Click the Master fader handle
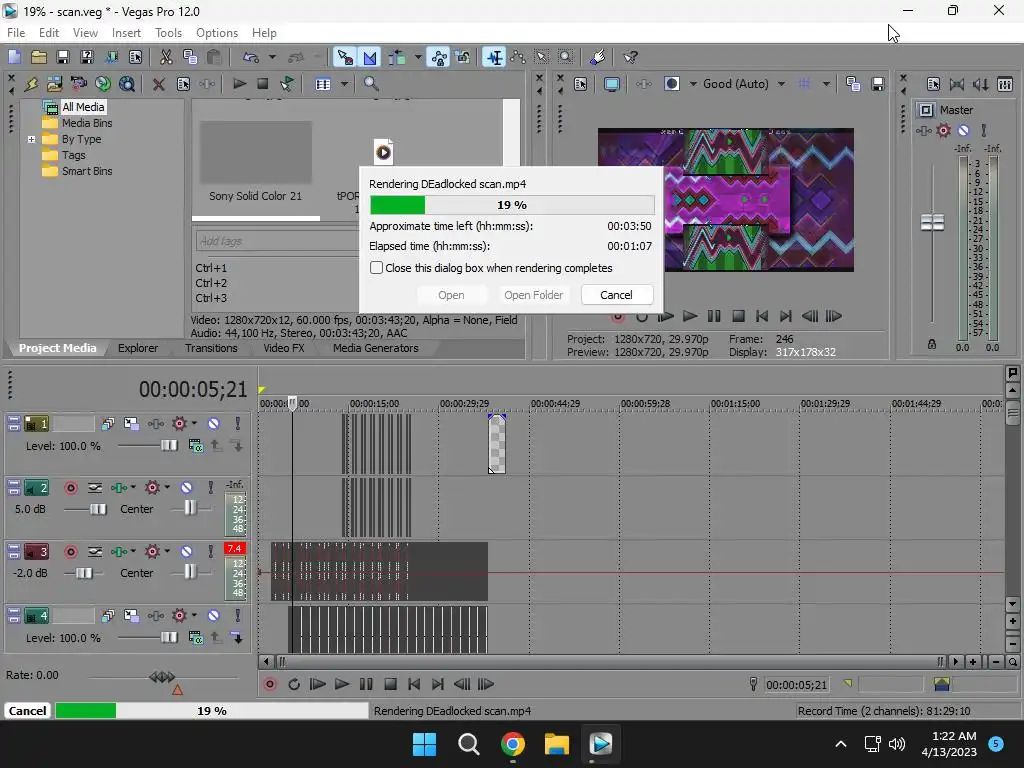This screenshot has height=768, width=1024. (932, 223)
